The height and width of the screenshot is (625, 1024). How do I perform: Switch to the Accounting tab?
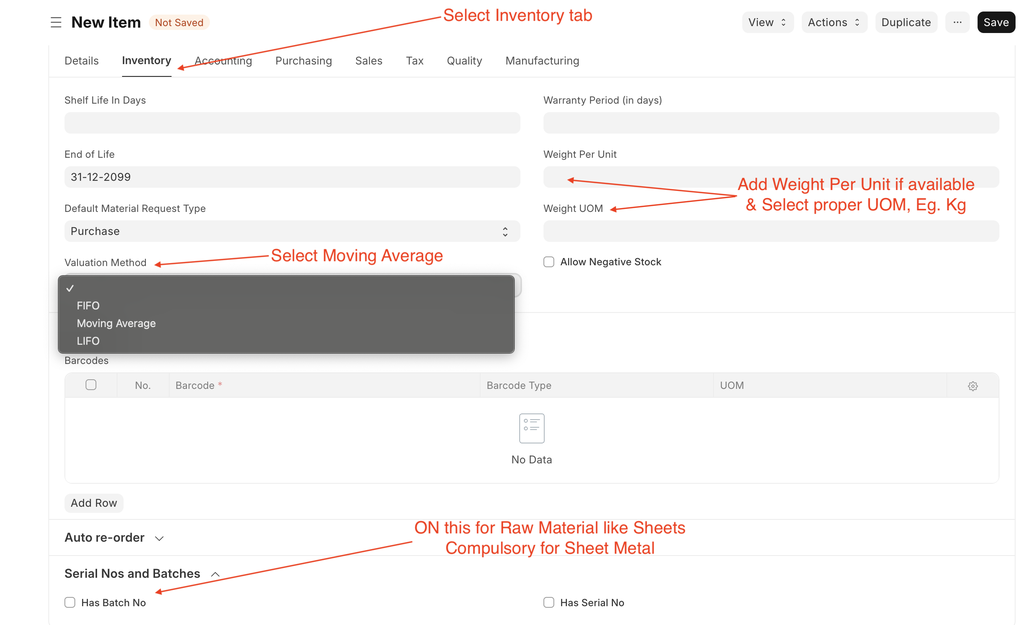(223, 61)
